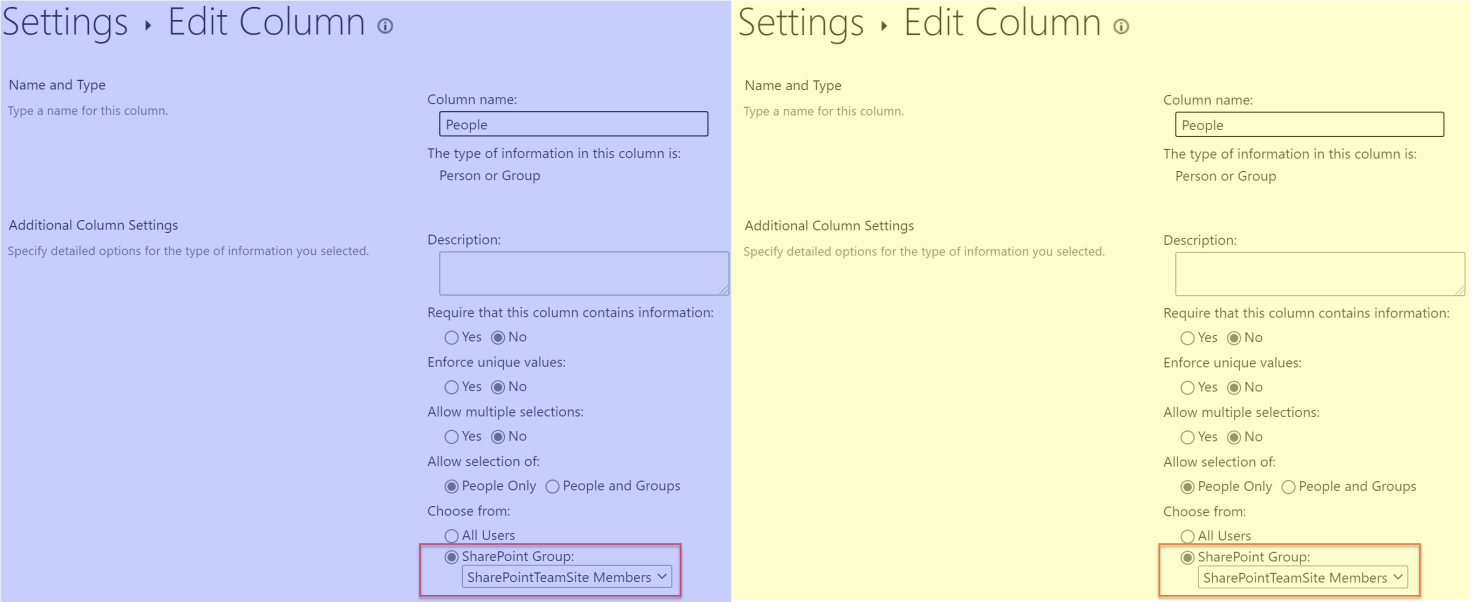Screen dimensions: 1472x602
Task: Select All Users option in blue panel
Action: click(452, 536)
